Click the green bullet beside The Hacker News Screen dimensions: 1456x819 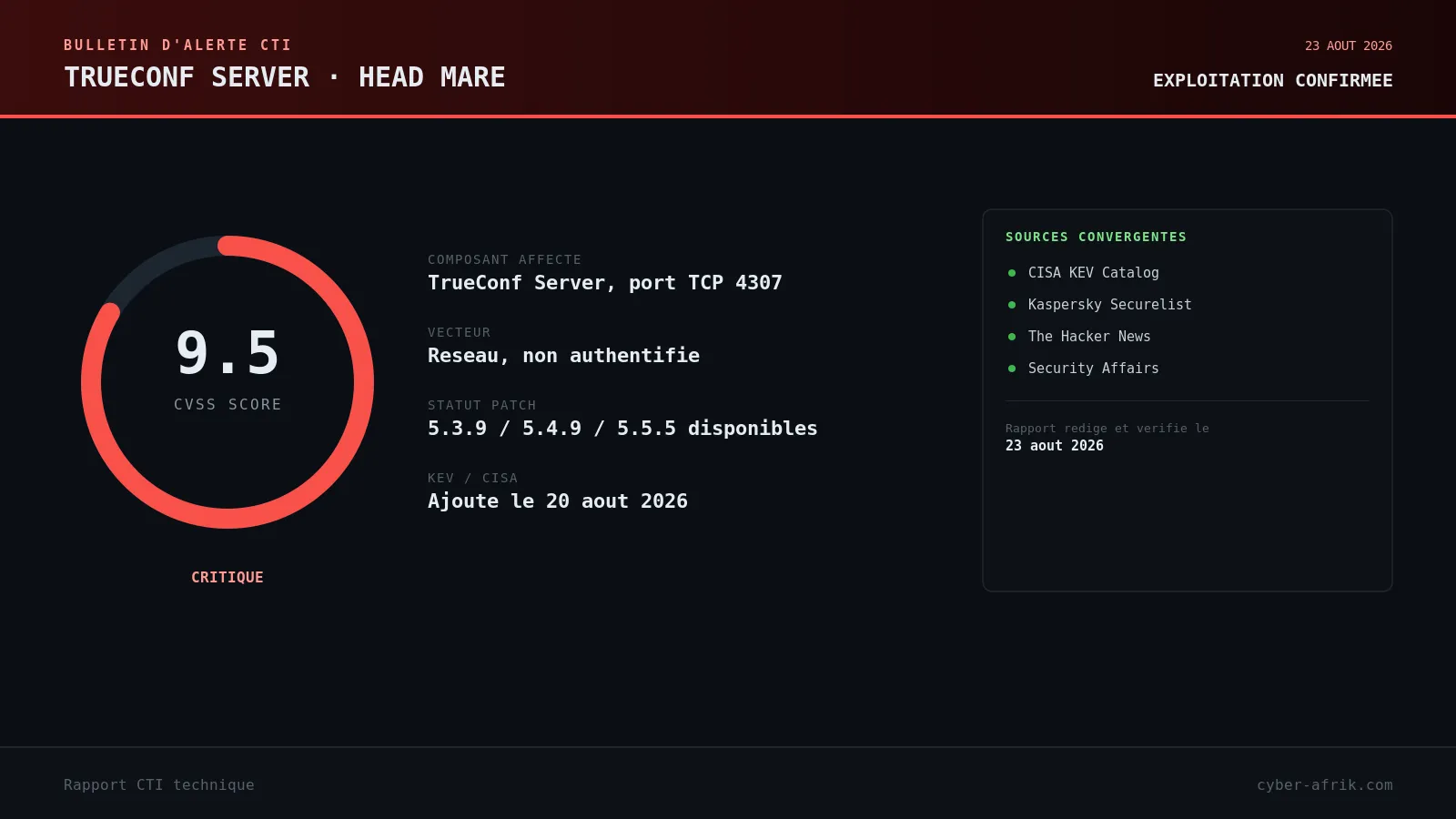pos(1012,337)
